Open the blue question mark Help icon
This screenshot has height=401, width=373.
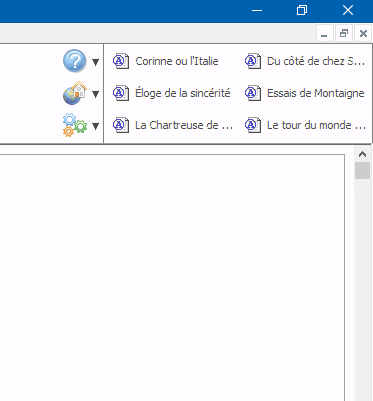[x=75, y=61]
